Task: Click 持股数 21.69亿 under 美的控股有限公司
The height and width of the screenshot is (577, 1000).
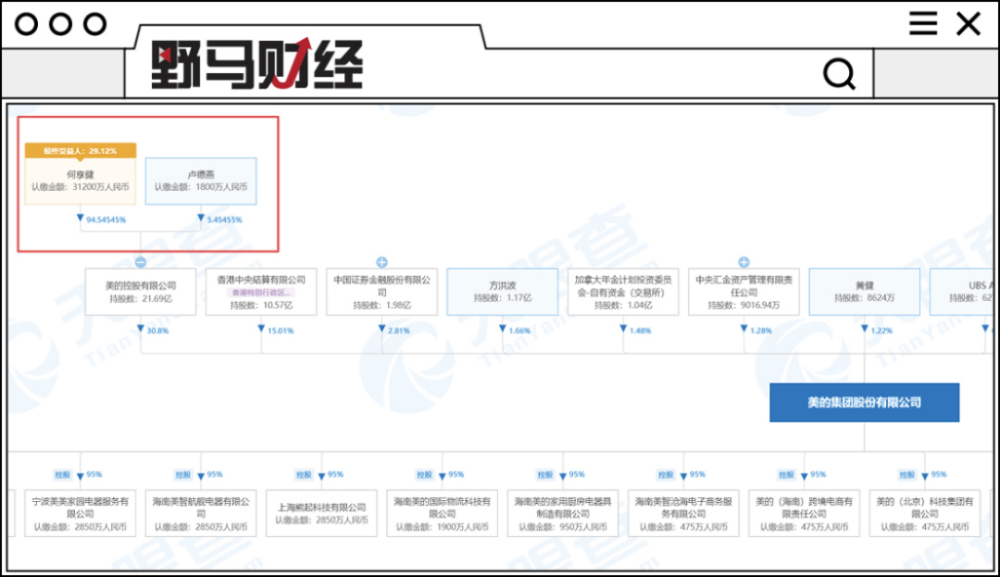Action: tap(140, 298)
